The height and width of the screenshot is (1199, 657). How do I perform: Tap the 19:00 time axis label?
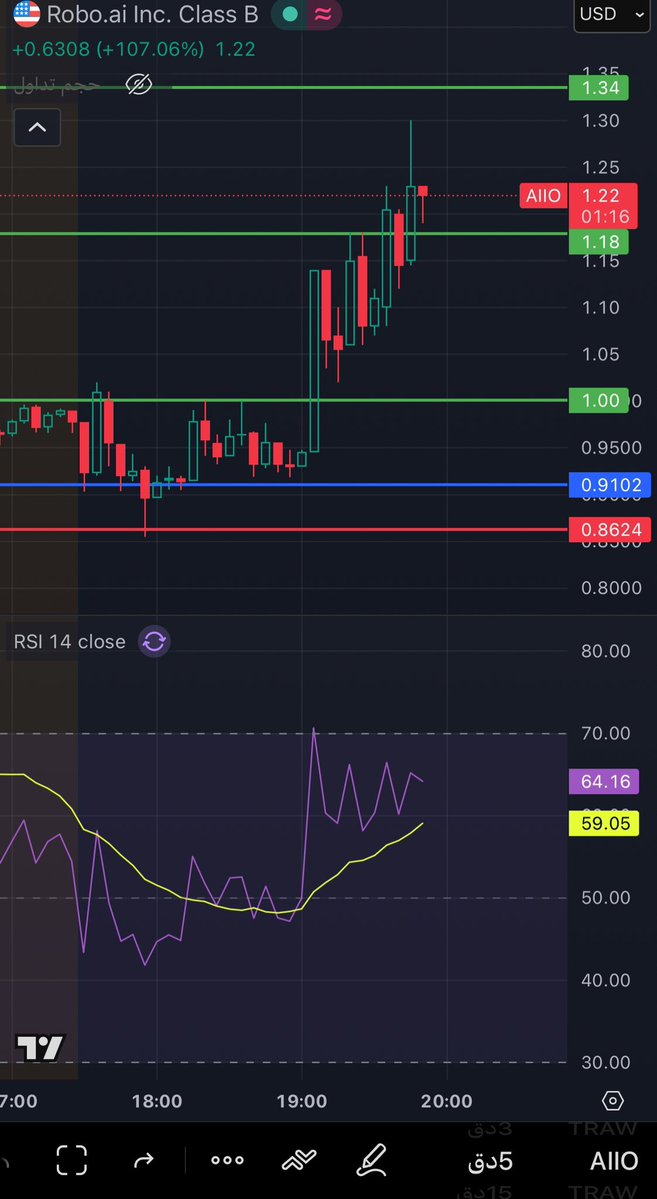tap(301, 1102)
